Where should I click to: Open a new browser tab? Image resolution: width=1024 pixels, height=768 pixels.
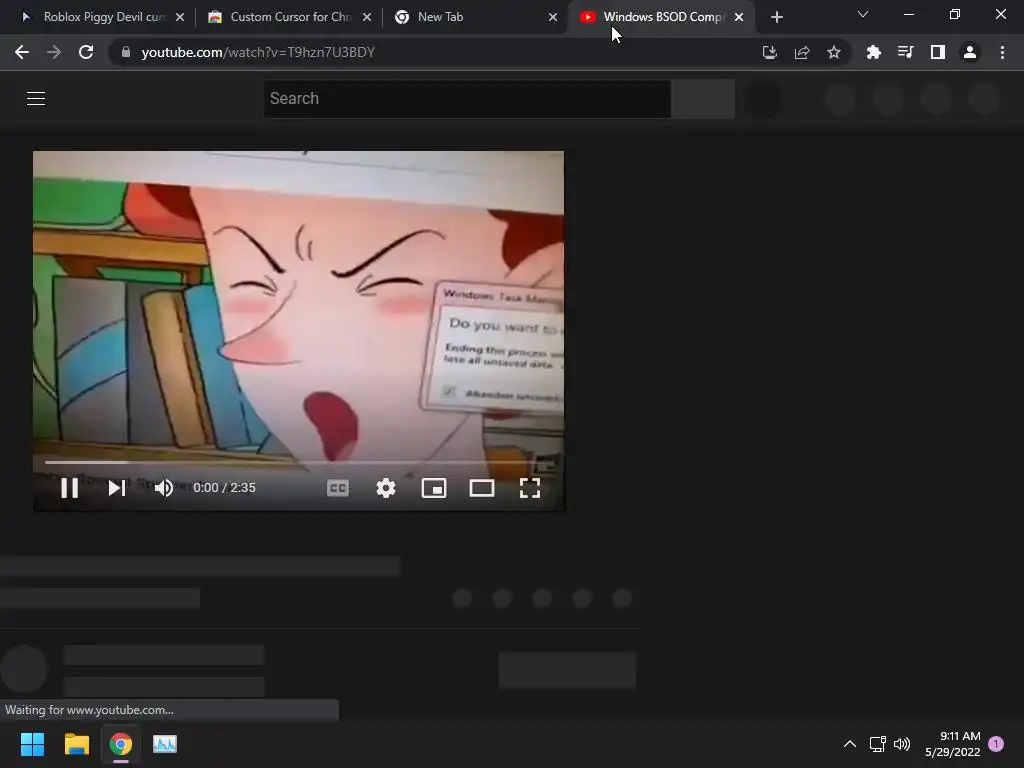coord(776,17)
